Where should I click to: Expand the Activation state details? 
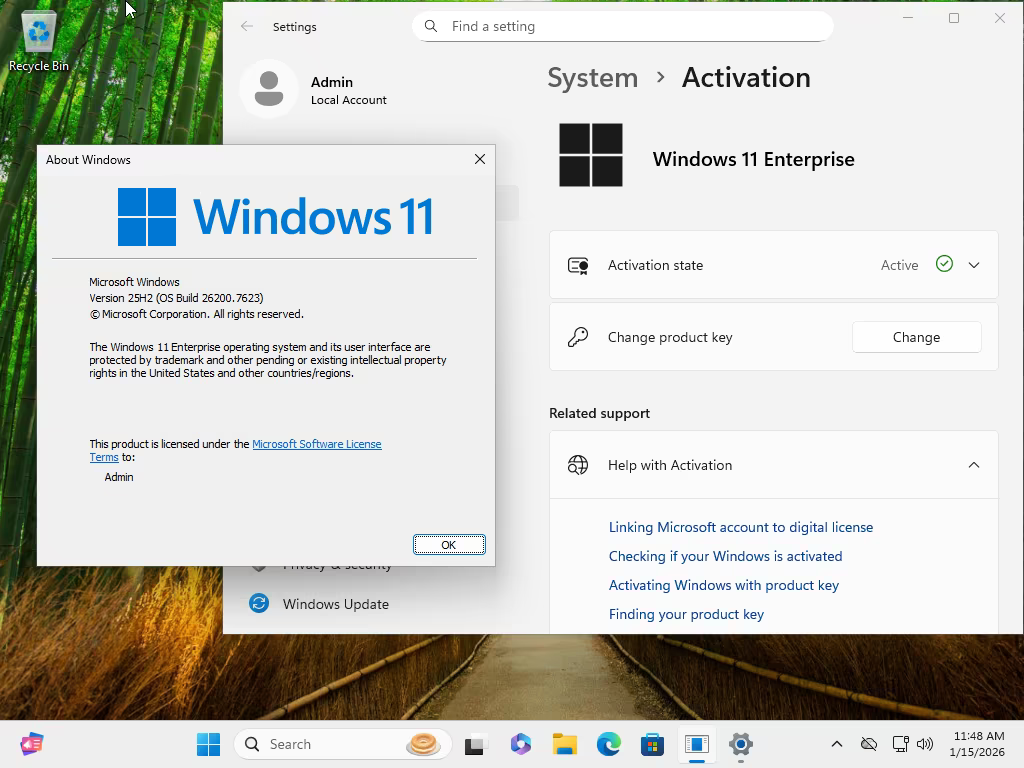point(974,265)
